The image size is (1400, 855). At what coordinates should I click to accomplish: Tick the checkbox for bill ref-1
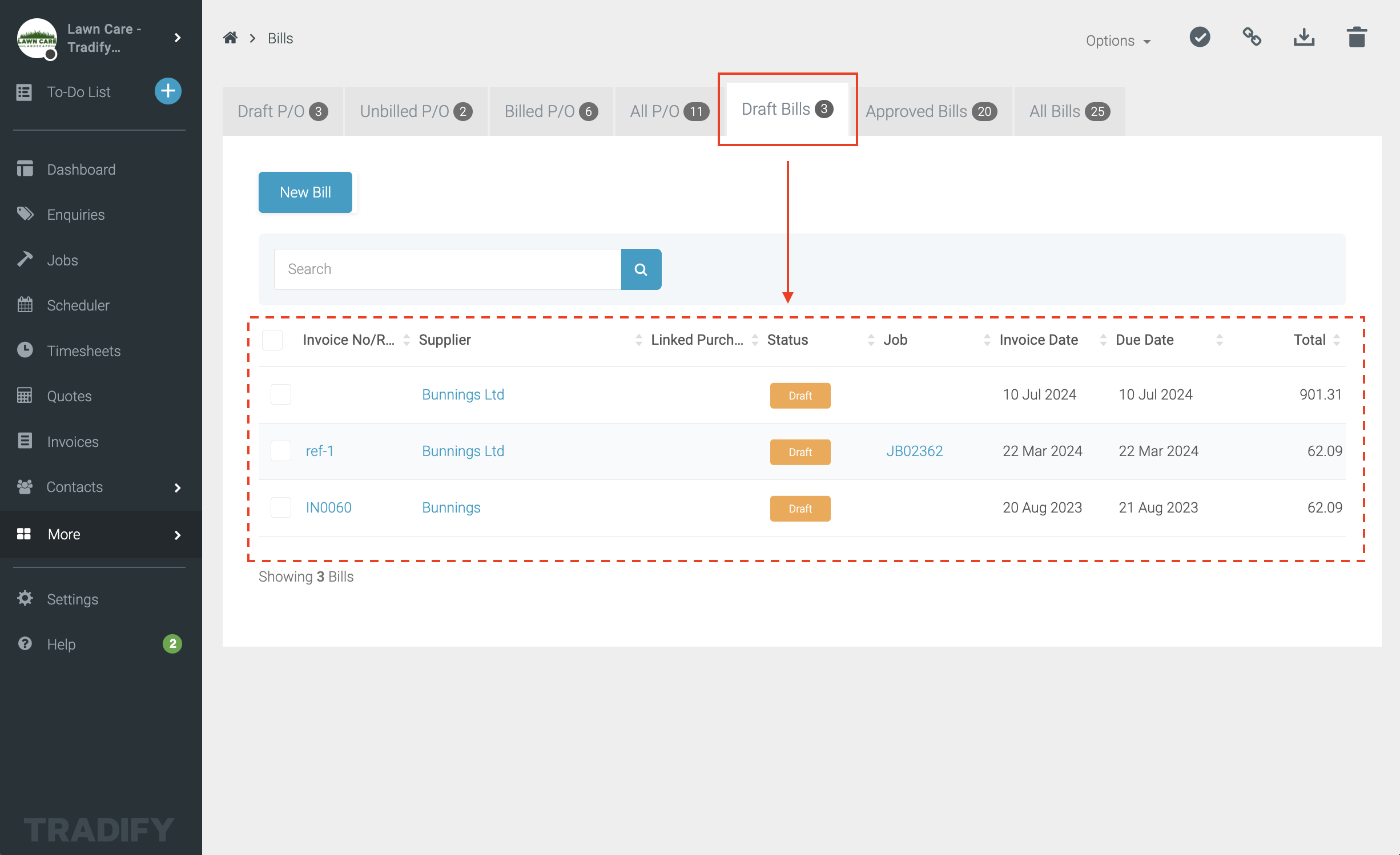280,450
